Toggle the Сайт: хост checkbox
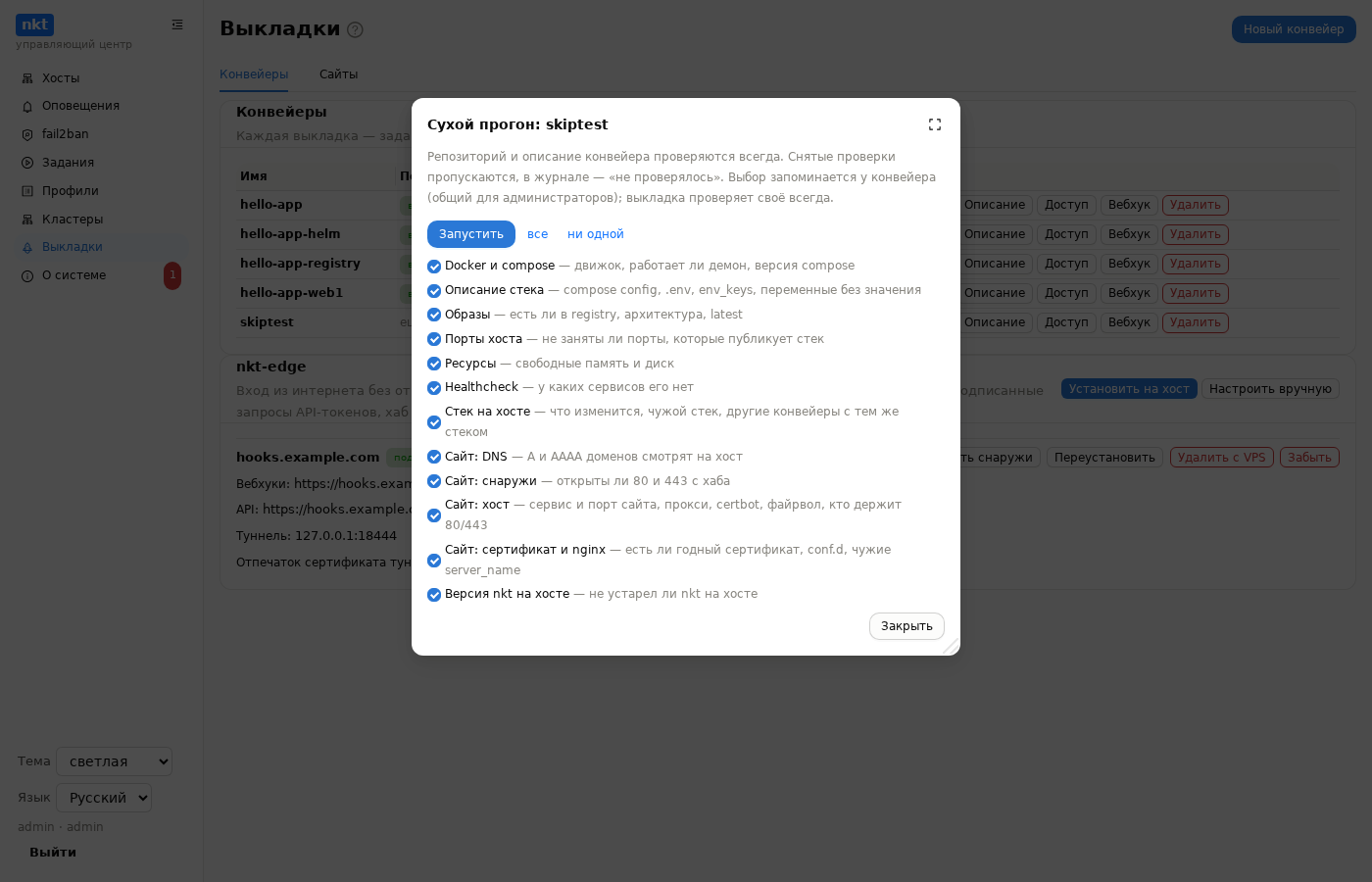The height and width of the screenshot is (882, 1372). point(434,515)
